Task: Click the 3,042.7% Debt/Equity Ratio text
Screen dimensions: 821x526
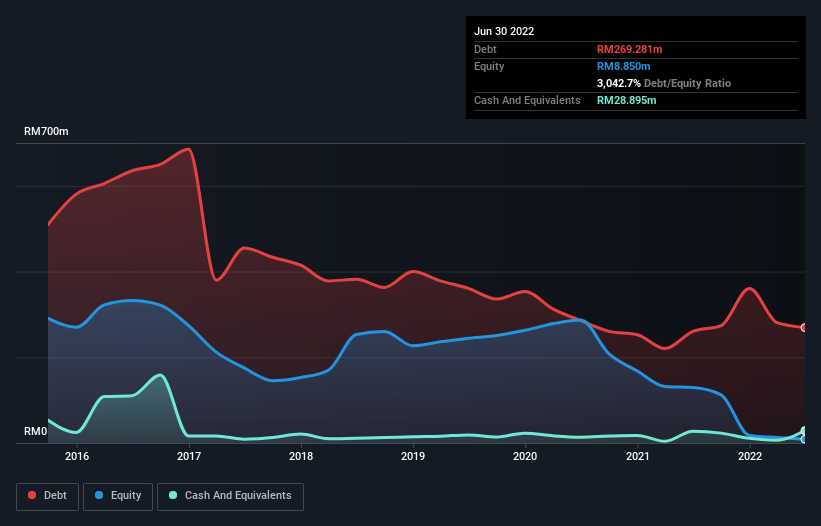Action: click(664, 83)
